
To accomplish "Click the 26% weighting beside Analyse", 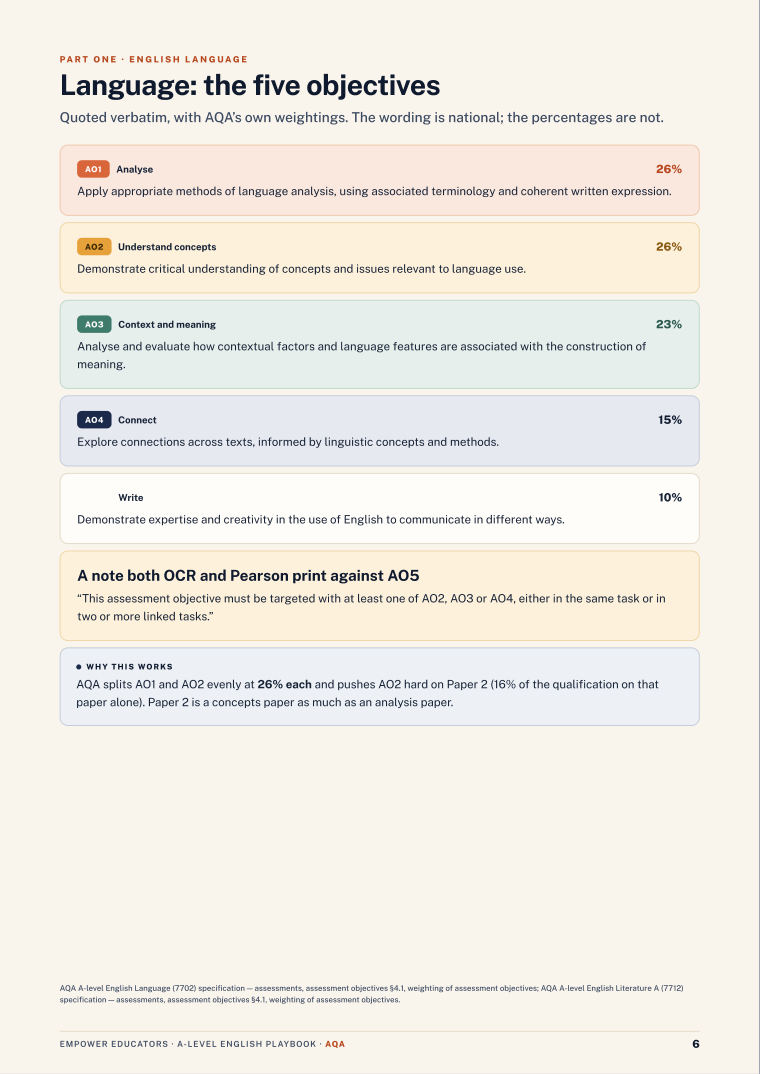I will 668,169.
